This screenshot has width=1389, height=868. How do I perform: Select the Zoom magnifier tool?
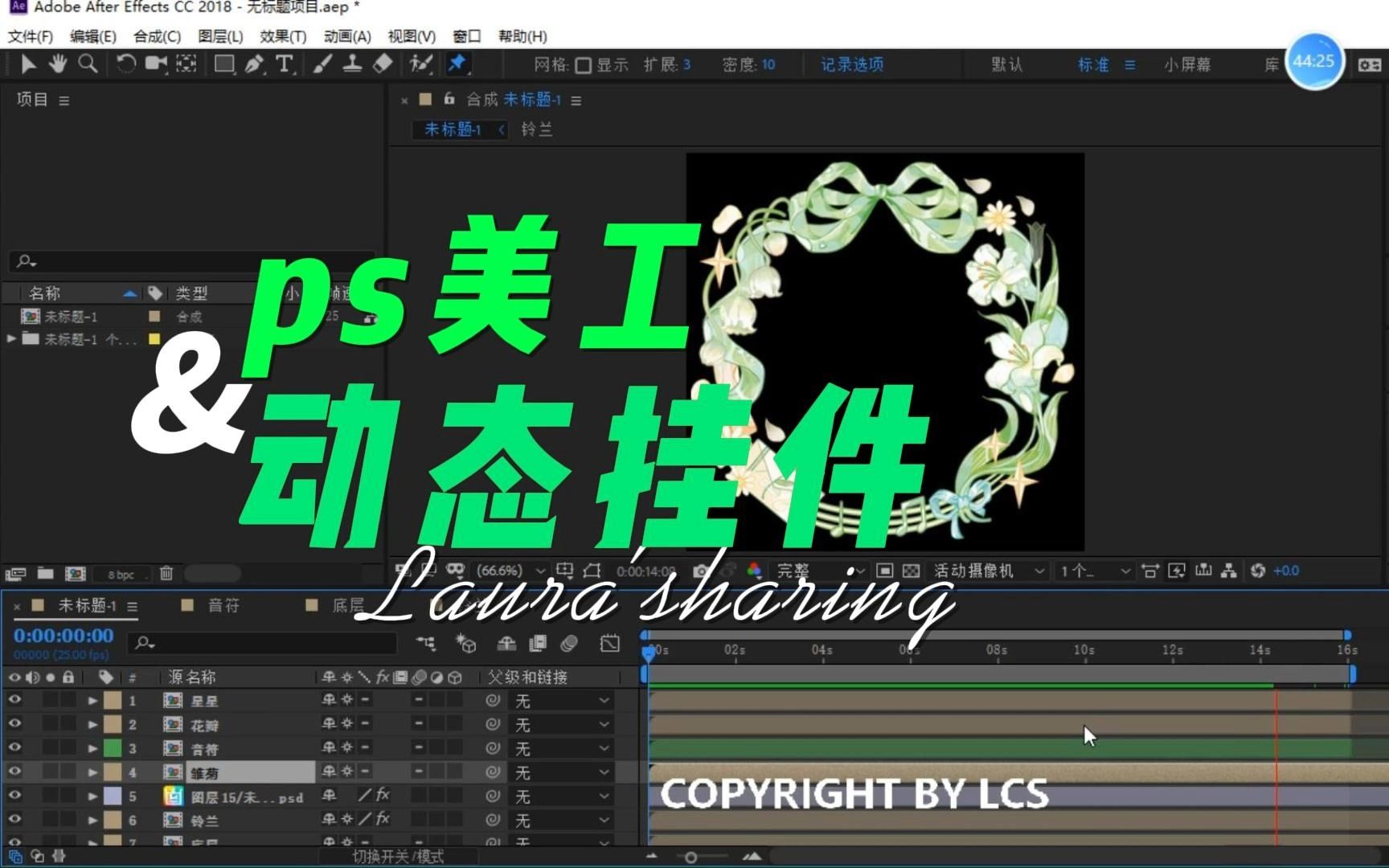88,64
